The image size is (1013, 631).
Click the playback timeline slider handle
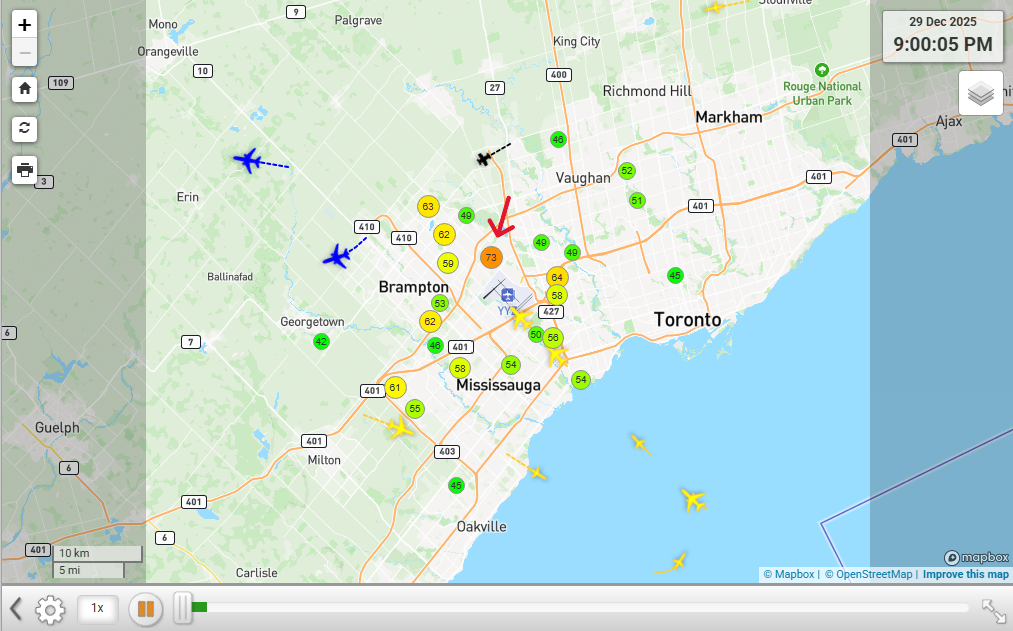182,607
